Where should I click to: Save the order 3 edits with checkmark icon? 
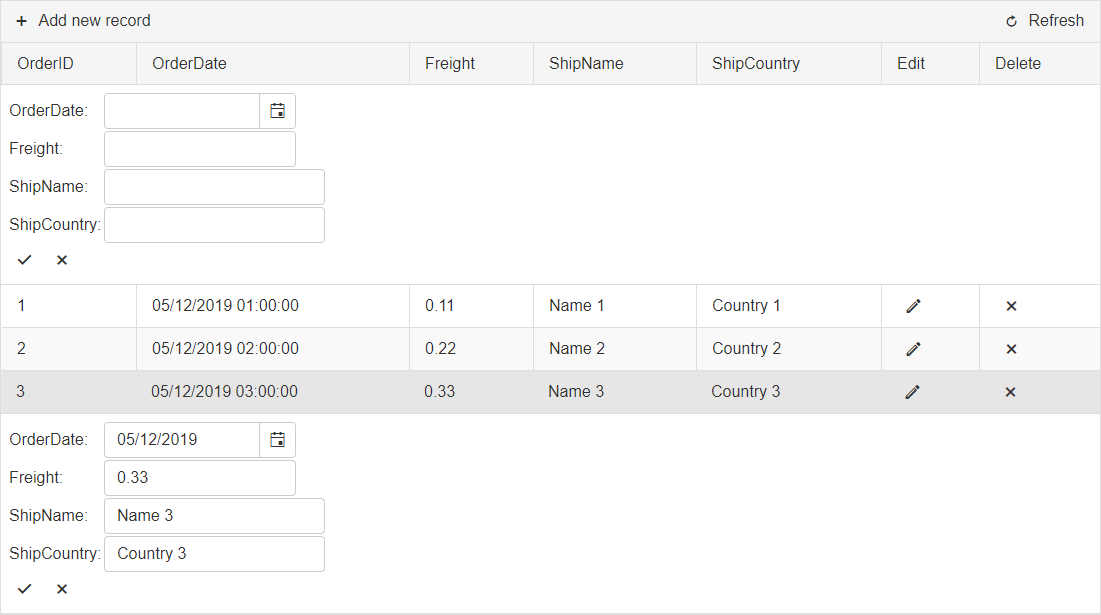(25, 589)
